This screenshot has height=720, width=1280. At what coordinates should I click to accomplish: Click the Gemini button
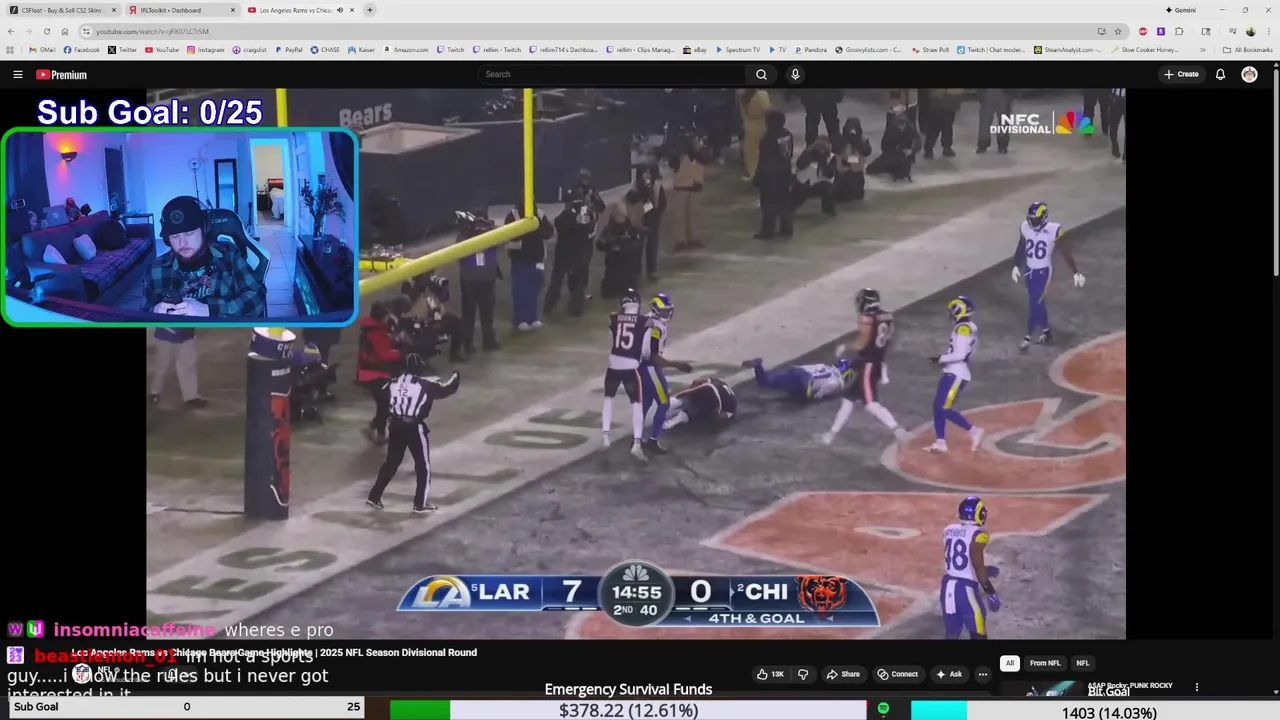click(1181, 10)
